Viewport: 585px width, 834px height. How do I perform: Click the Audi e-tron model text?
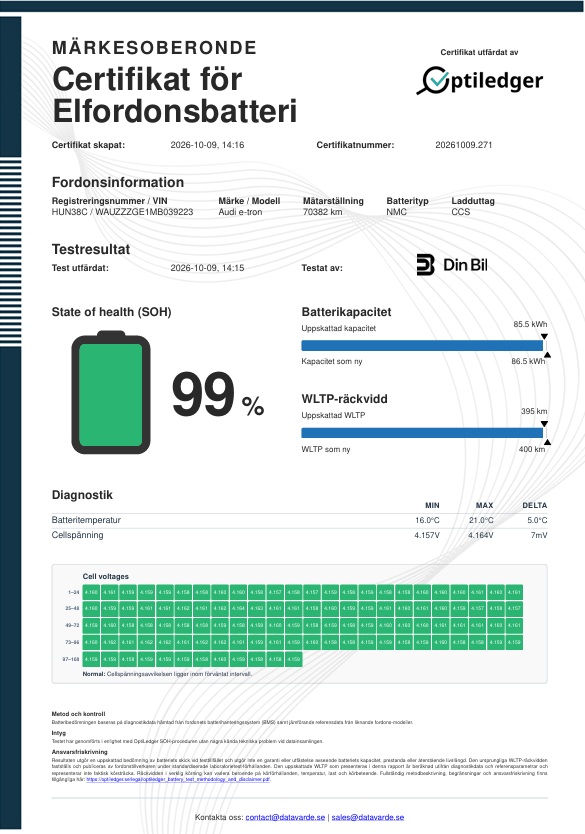point(240,212)
